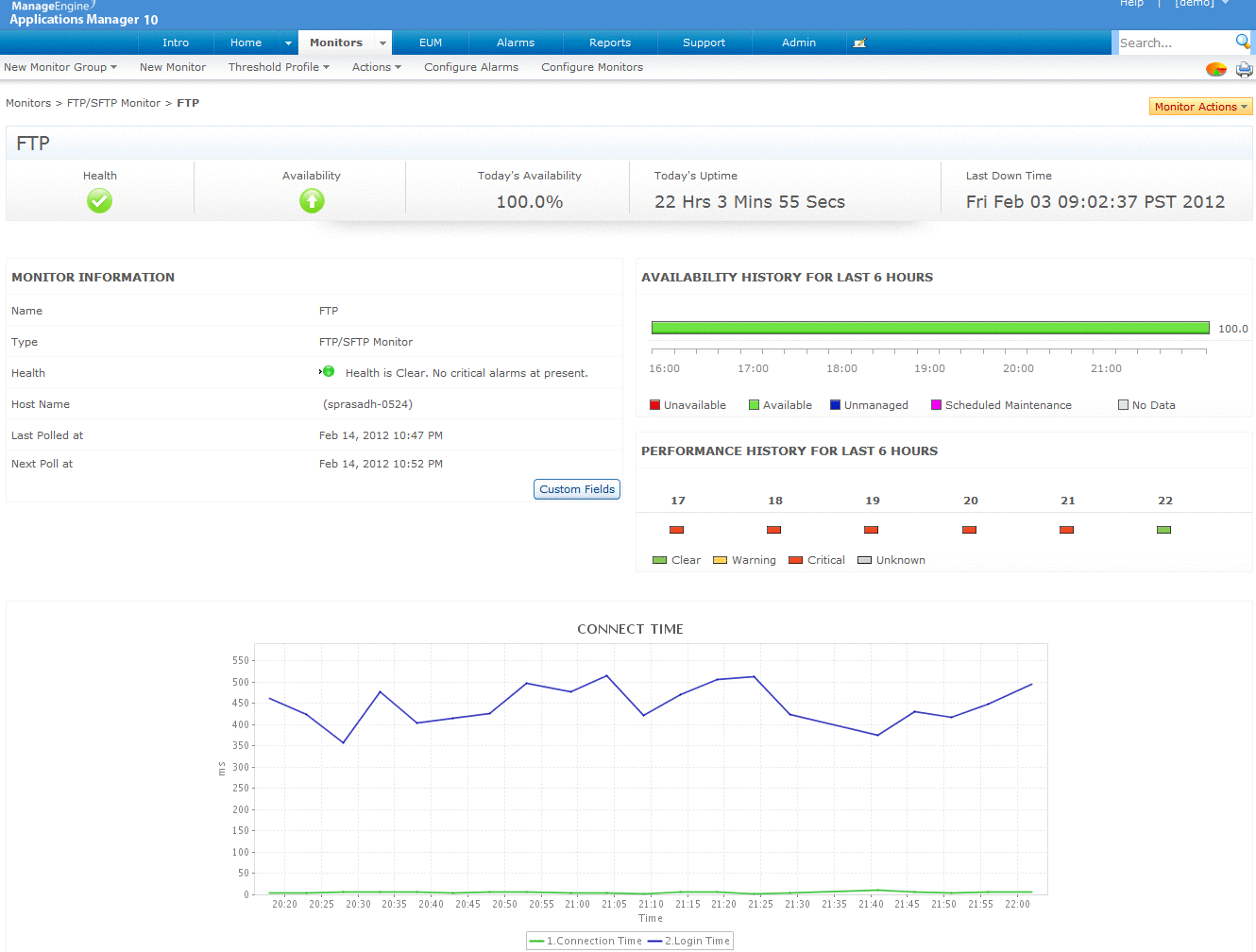Screen dimensions: 1256x952
Task: Click the green marker under hour 22
Action: [x=1163, y=530]
